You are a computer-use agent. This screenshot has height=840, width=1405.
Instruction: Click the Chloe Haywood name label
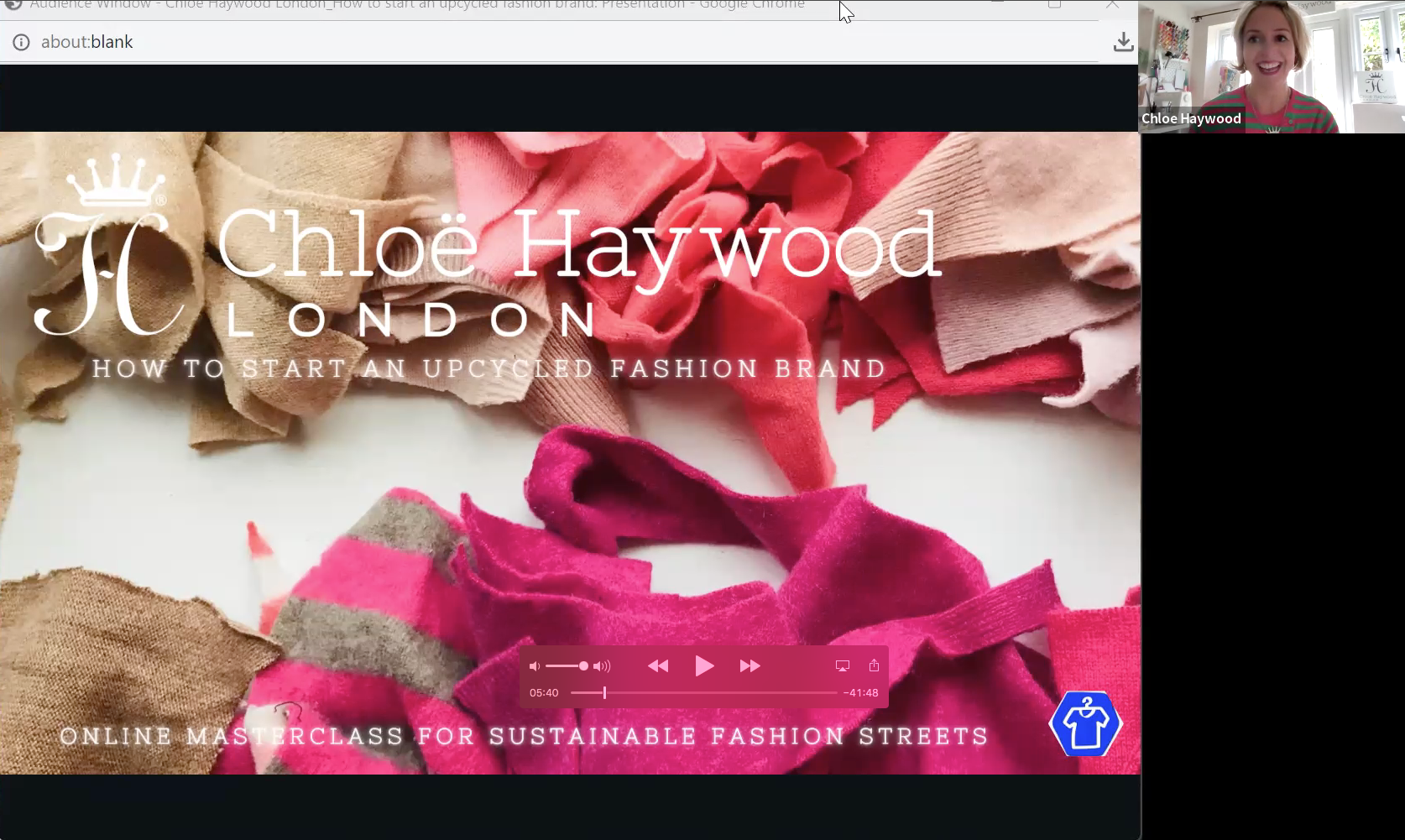pos(1191,118)
